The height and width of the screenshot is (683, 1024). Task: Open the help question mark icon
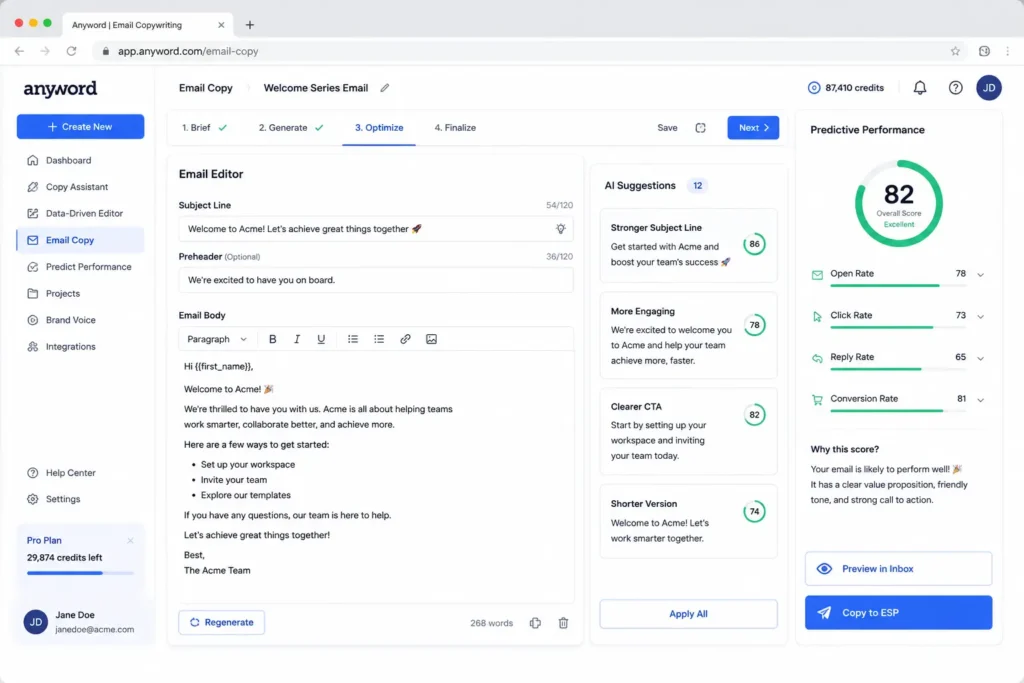(955, 87)
